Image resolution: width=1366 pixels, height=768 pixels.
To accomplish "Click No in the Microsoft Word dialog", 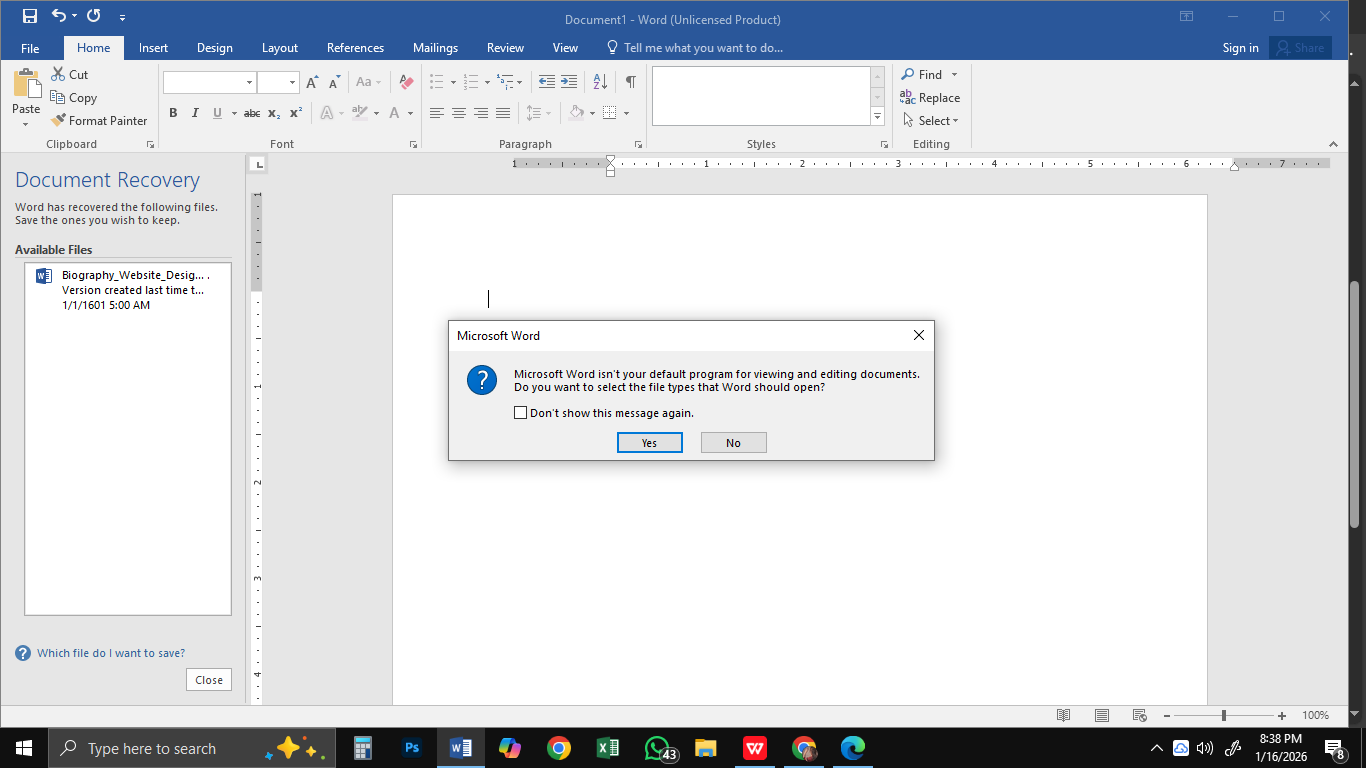I will click(x=734, y=443).
